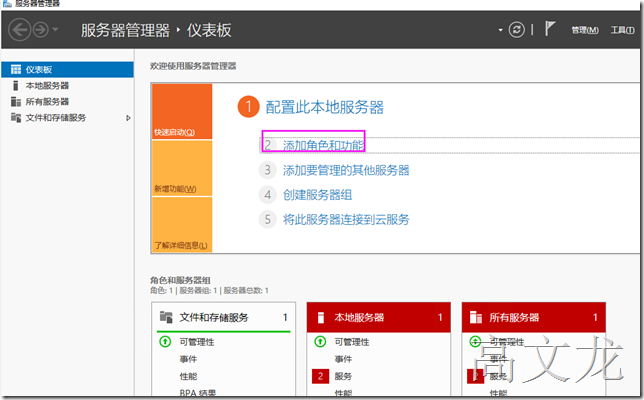Open the notifications flag
Screen dimensions: 644x400
point(550,29)
